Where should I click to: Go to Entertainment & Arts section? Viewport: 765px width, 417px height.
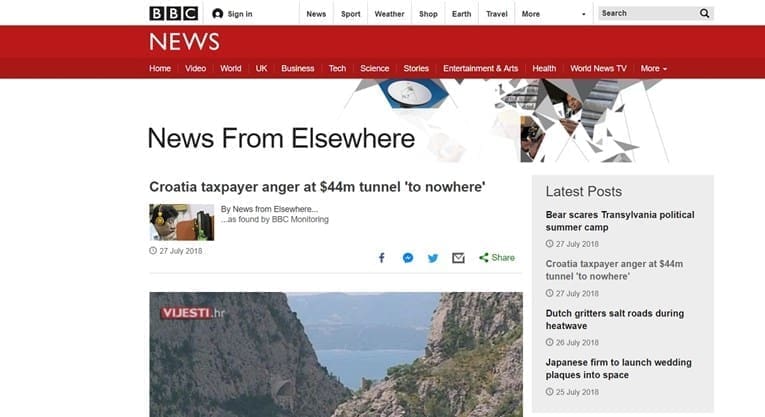click(481, 69)
